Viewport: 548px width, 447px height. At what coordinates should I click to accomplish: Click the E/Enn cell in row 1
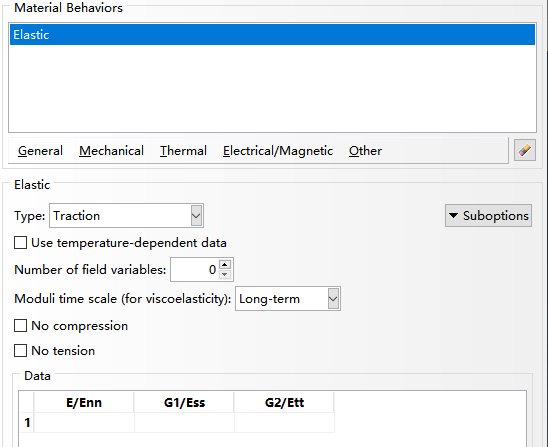(x=84, y=423)
